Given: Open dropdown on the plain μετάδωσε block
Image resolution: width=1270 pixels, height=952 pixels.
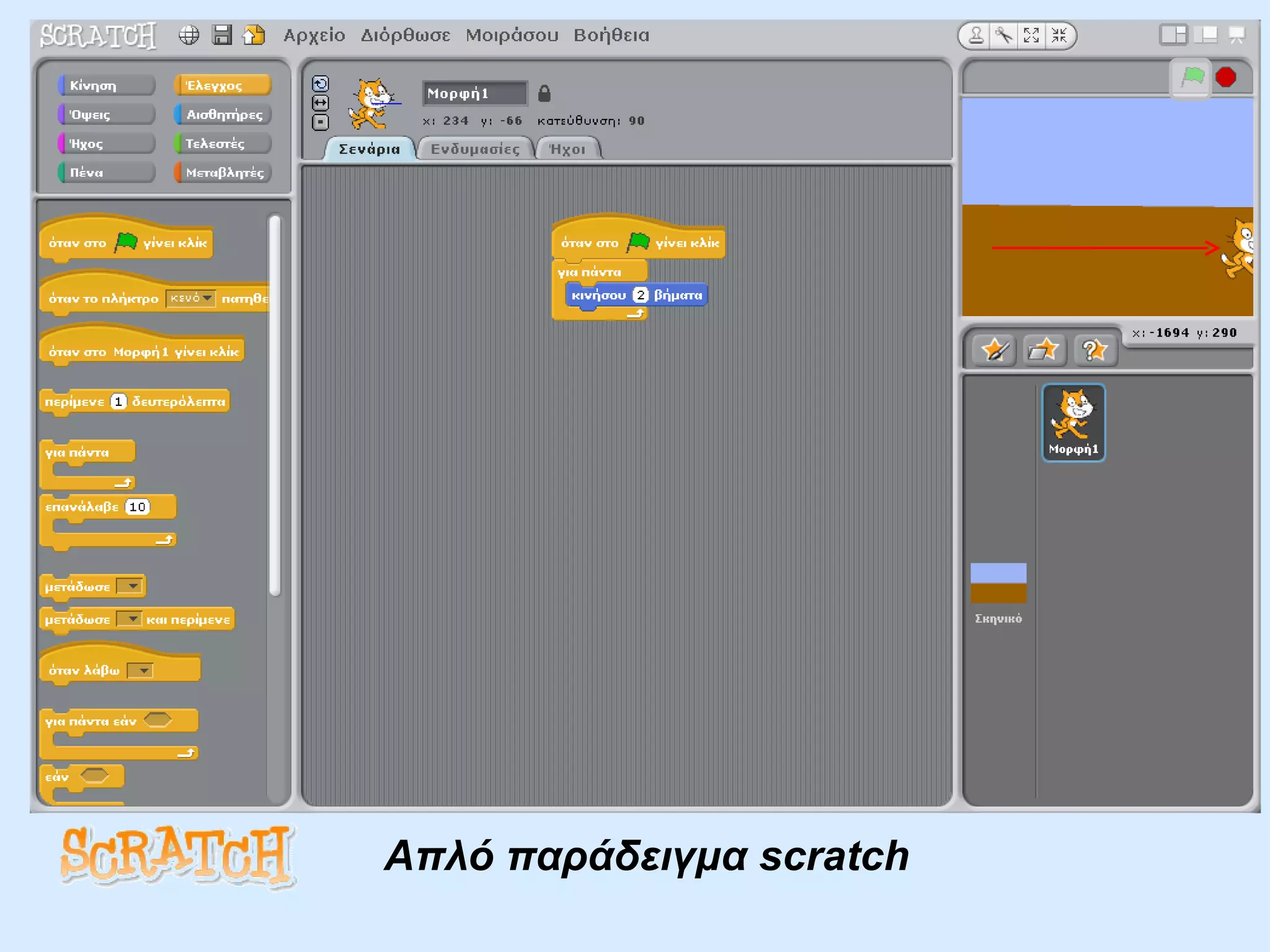Looking at the screenshot, I should point(130,586).
